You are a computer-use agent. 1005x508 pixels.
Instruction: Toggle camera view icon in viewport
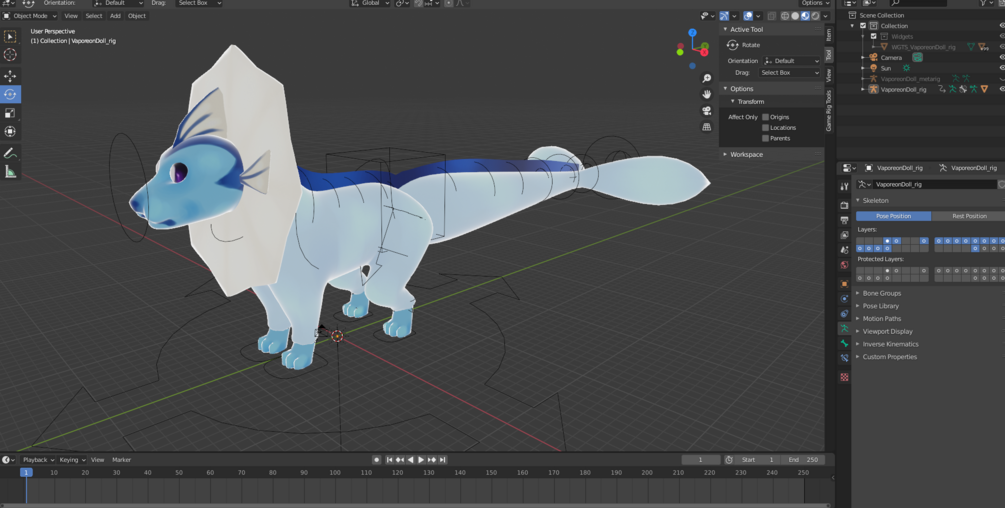click(706, 110)
